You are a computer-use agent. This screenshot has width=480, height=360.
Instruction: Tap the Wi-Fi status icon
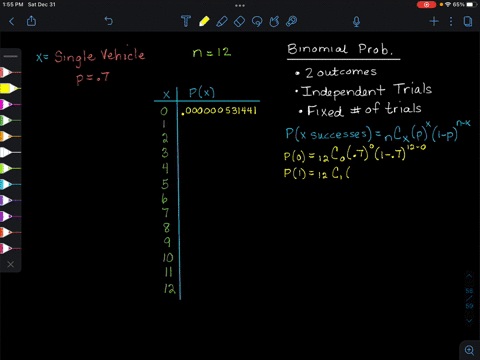(x=448, y=5)
